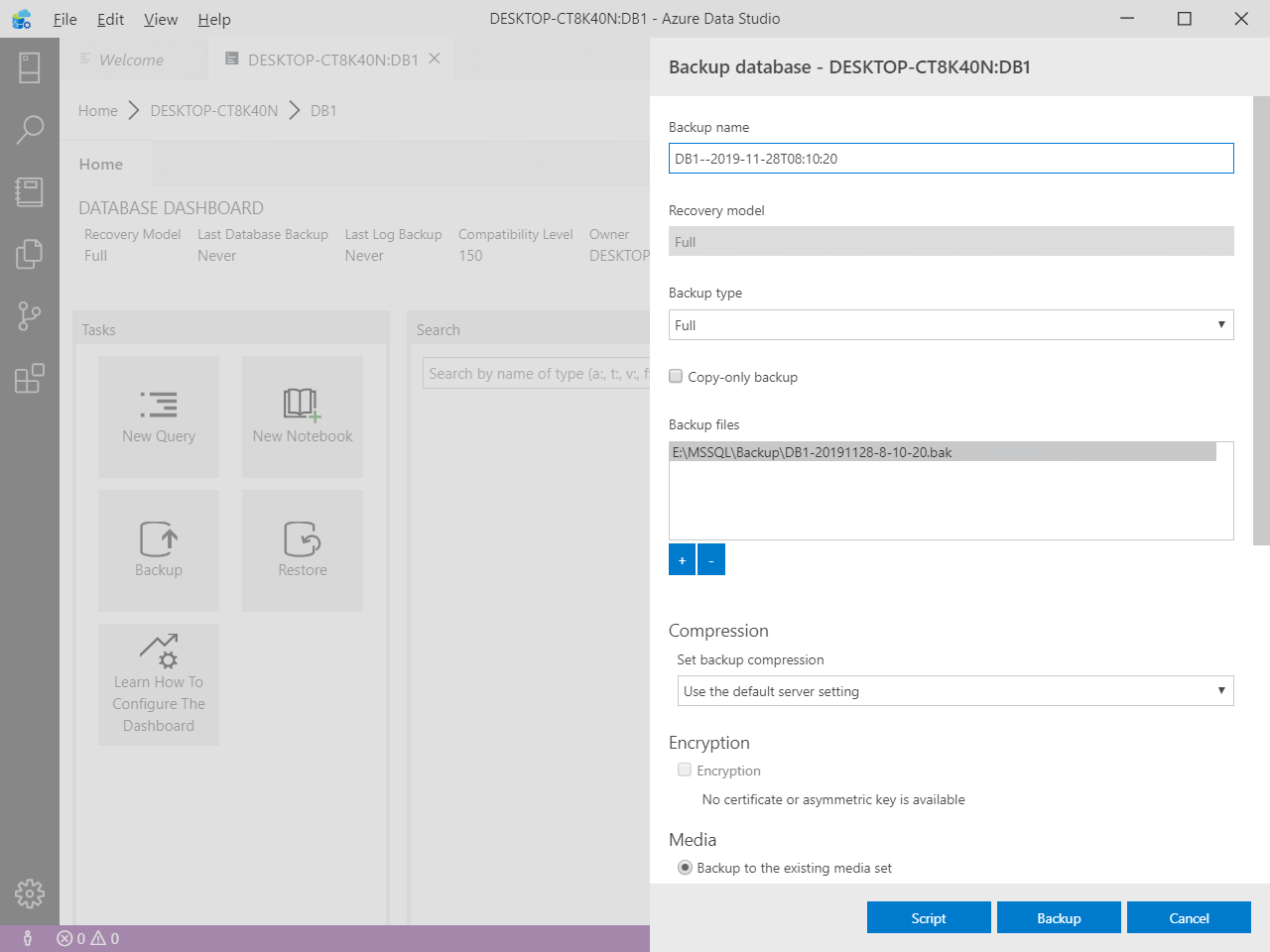Click the Recovery model Full field
The image size is (1270, 952).
click(952, 242)
